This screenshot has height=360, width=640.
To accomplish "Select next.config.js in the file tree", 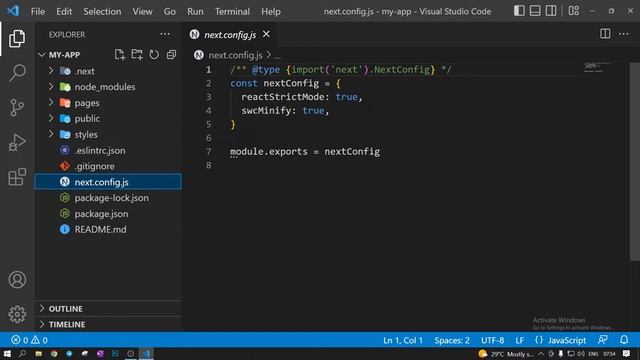I will point(108,182).
